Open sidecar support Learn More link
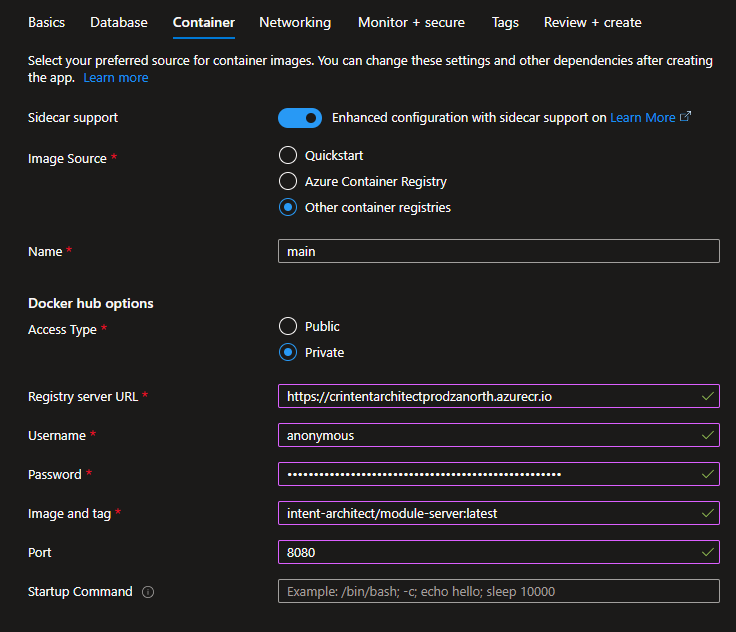736x632 pixels. [642, 118]
